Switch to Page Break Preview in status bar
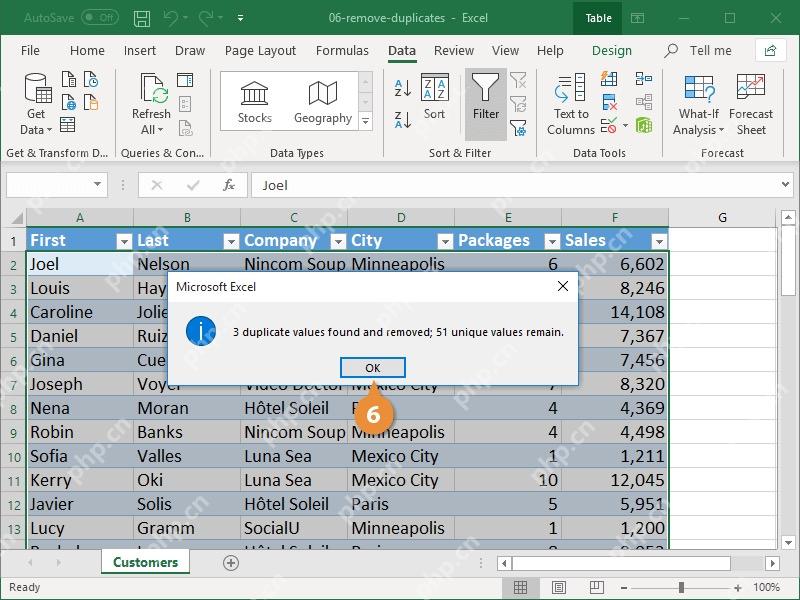The image size is (800, 600). 596,587
